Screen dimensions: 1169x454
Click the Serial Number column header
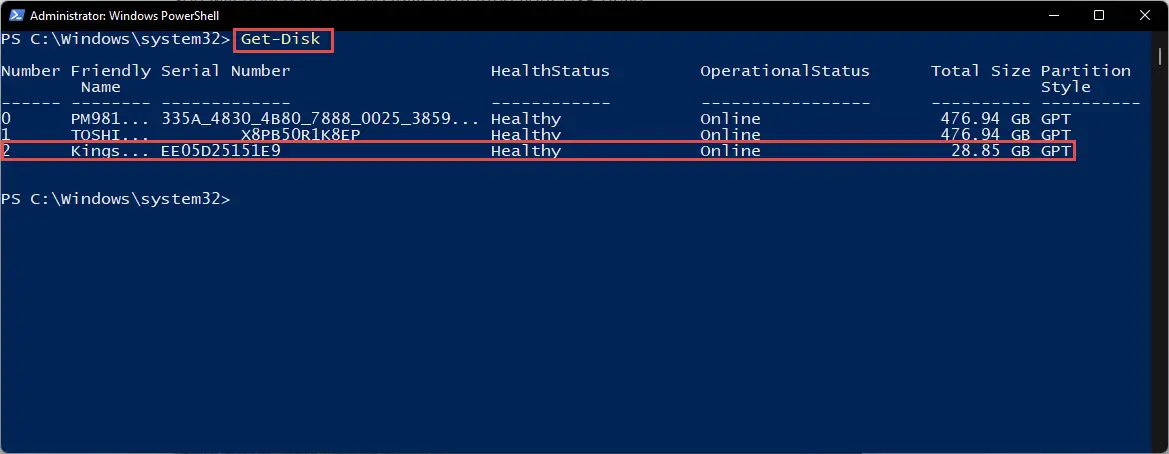coord(226,71)
